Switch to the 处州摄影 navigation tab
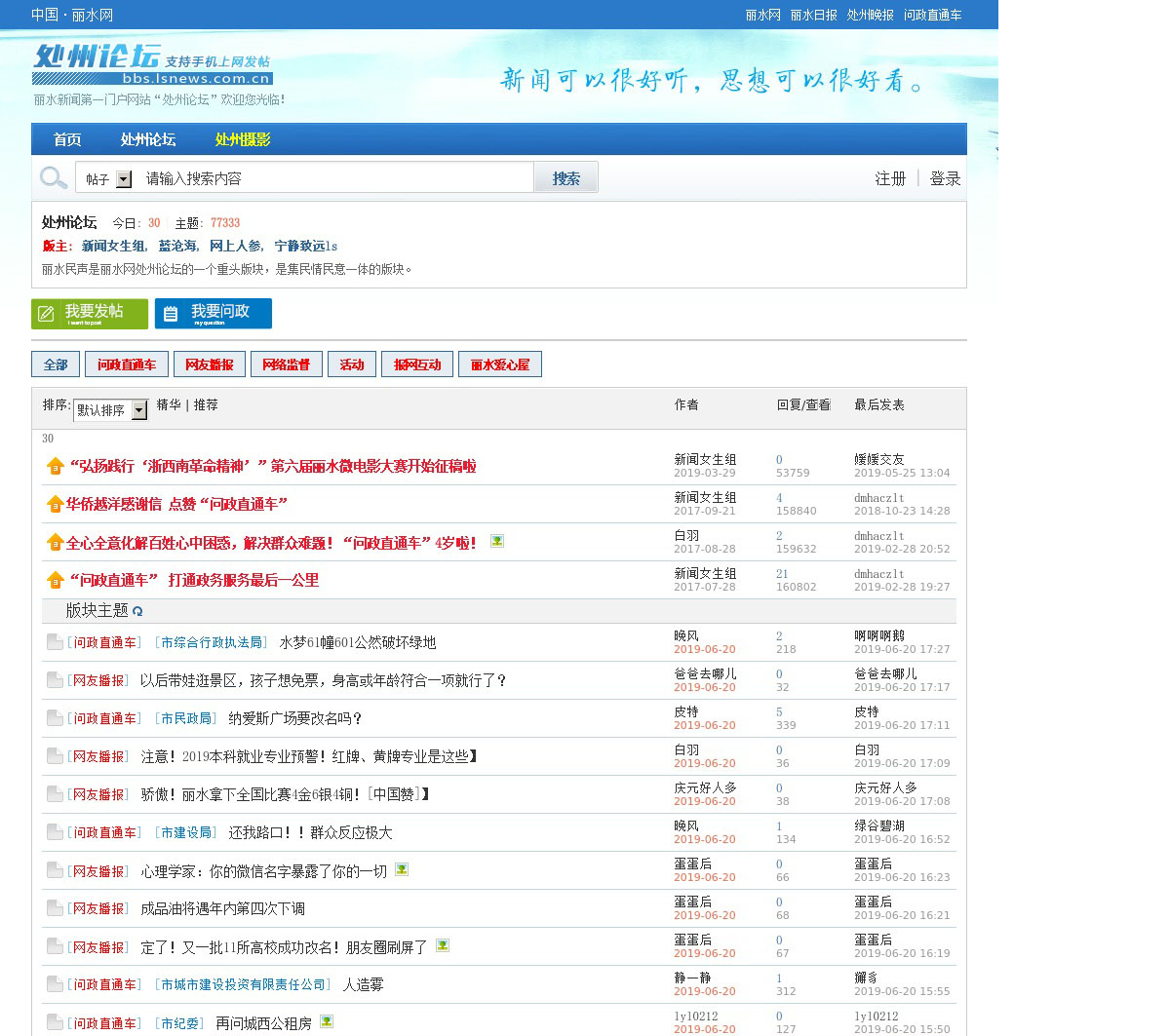The height and width of the screenshot is (1036, 1170). click(x=243, y=139)
